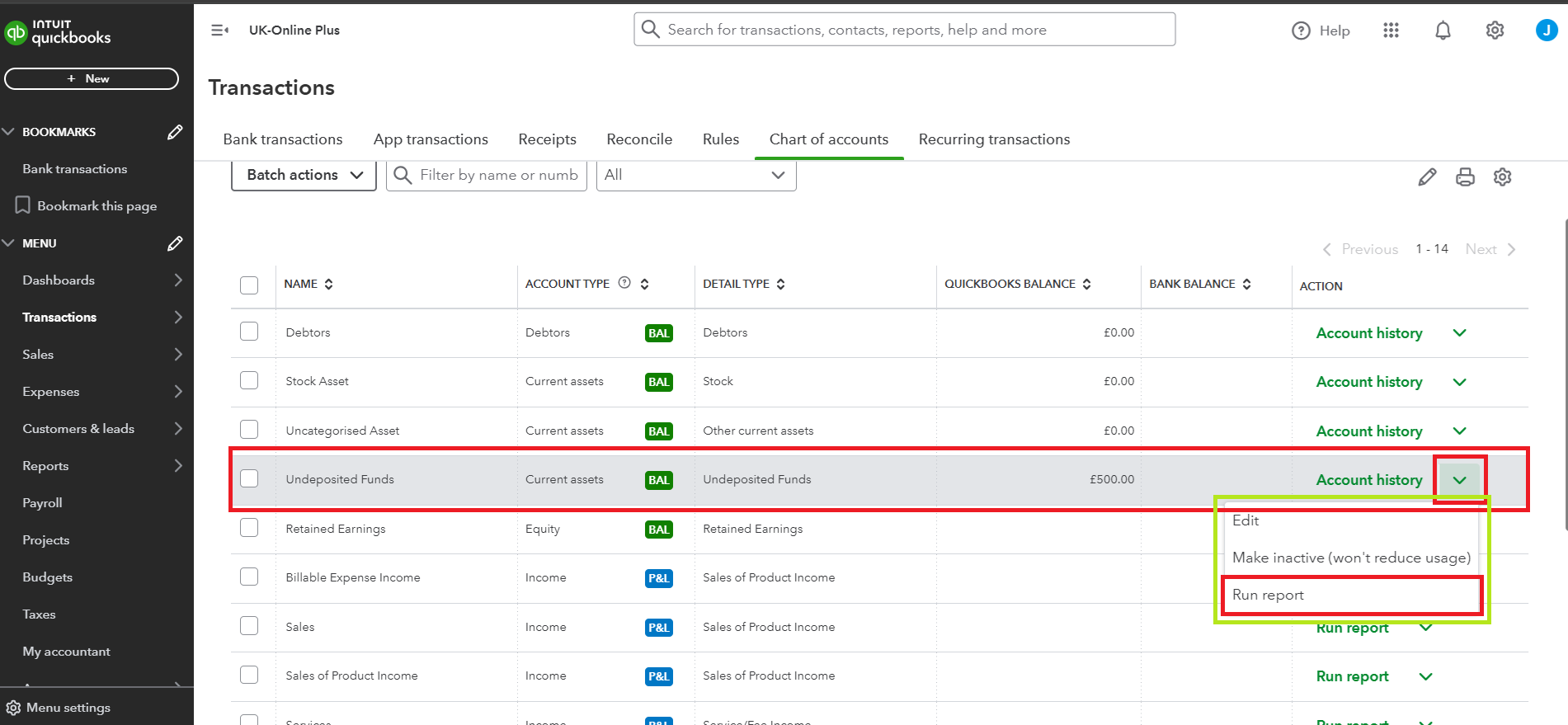Sort by Account type column
Viewport: 1568px width, 725px height.
click(x=644, y=284)
